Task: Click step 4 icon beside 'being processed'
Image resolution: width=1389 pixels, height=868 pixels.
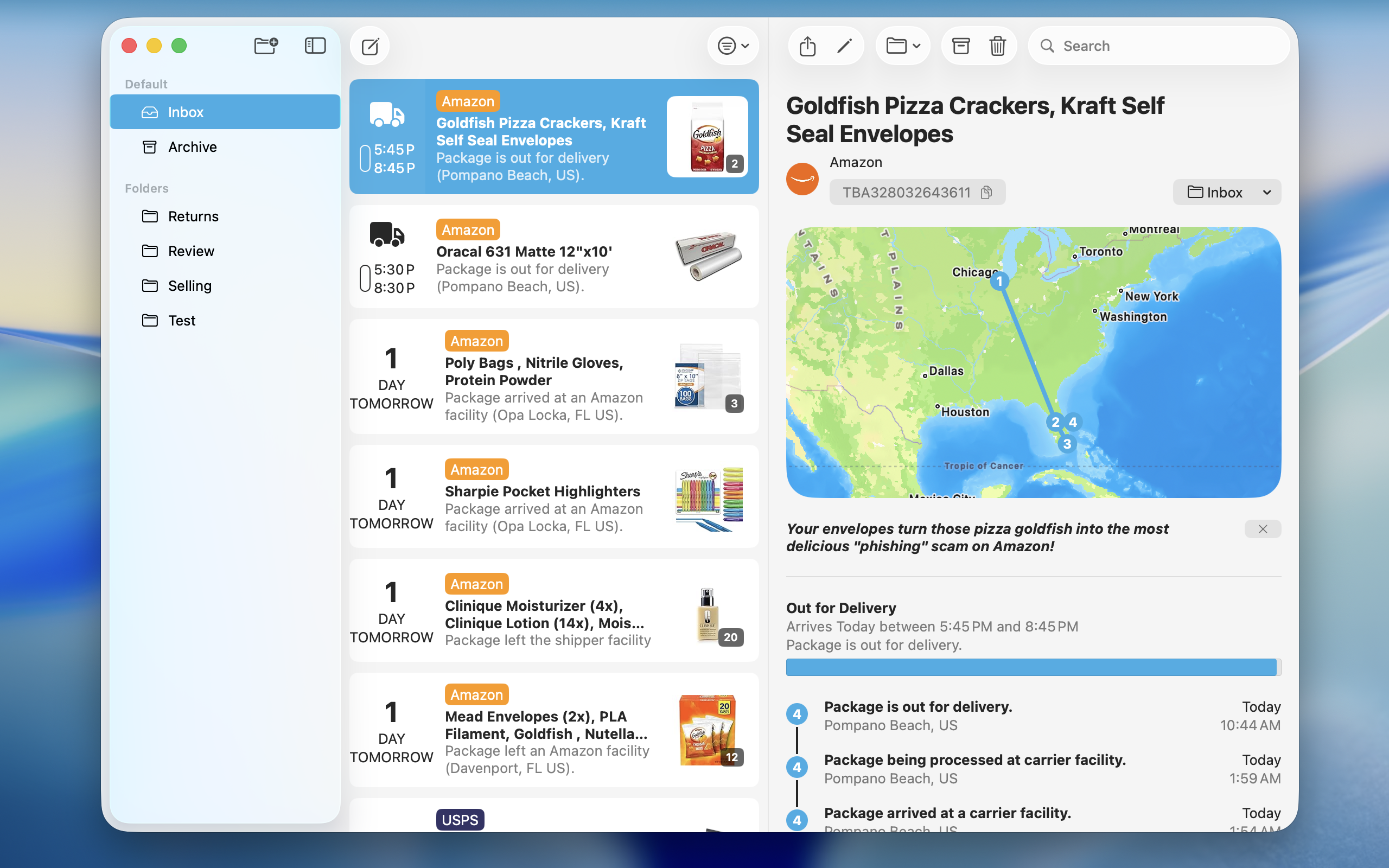Action: coord(797,768)
